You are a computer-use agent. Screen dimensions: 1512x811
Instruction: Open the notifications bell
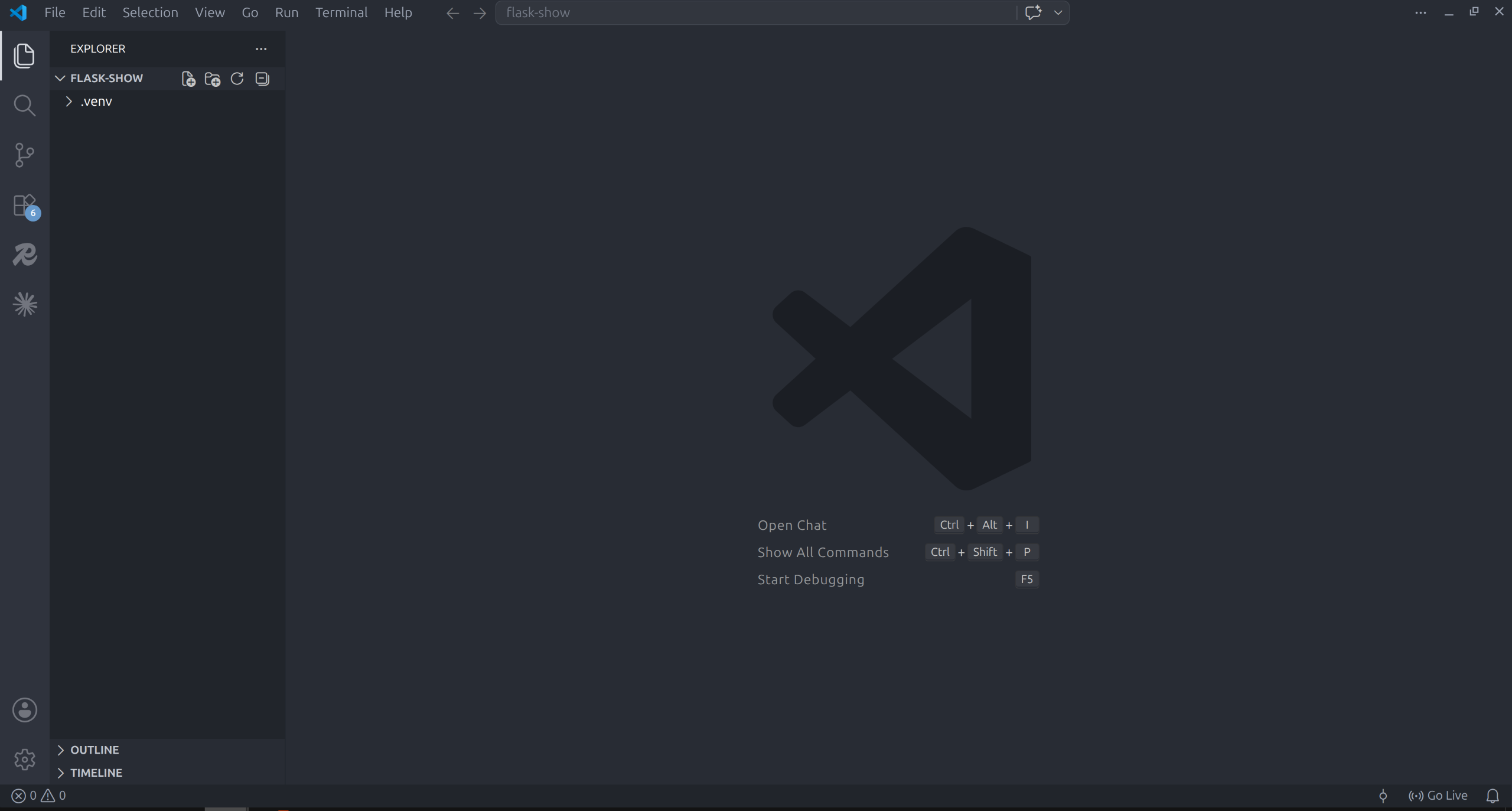point(1493,796)
